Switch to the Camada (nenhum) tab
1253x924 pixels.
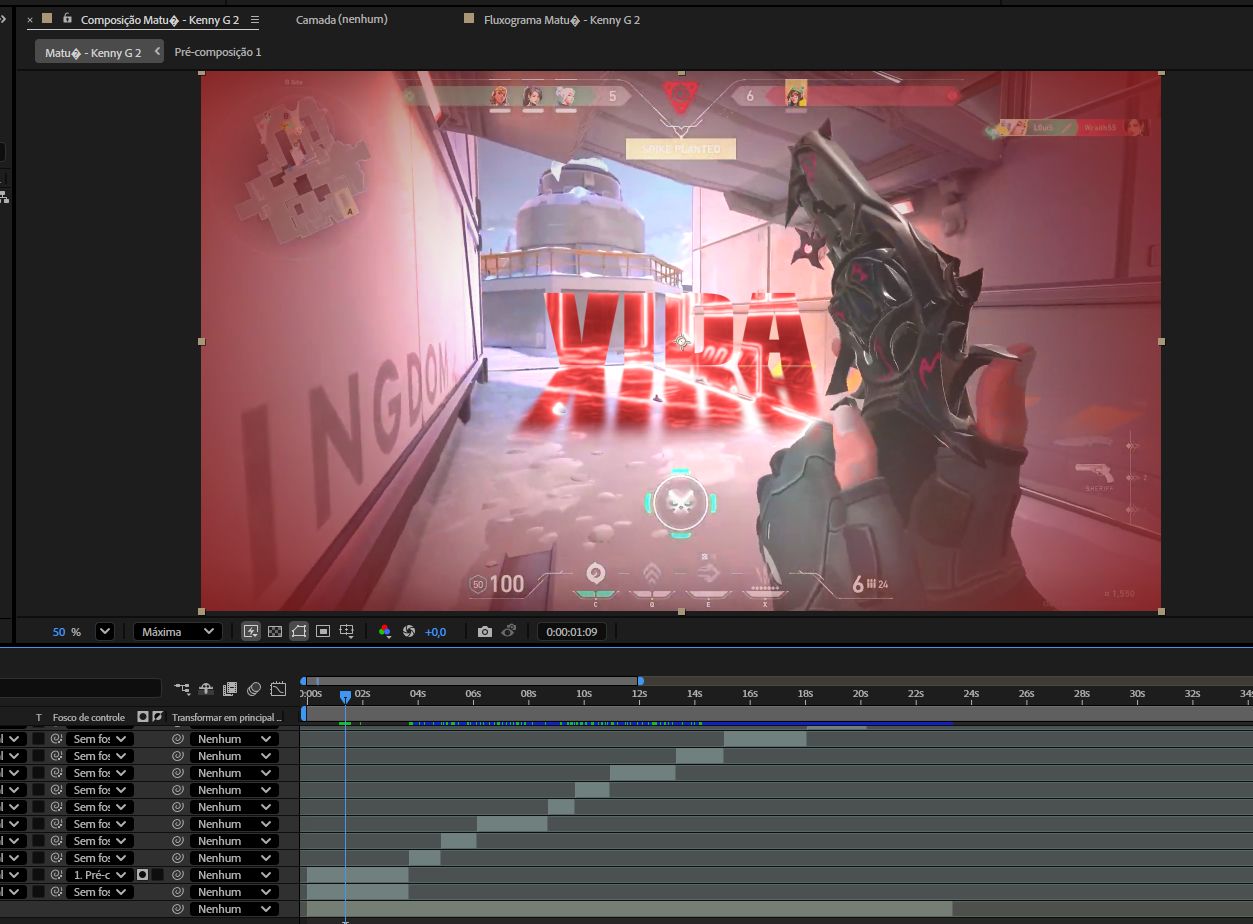pyautogui.click(x=342, y=19)
